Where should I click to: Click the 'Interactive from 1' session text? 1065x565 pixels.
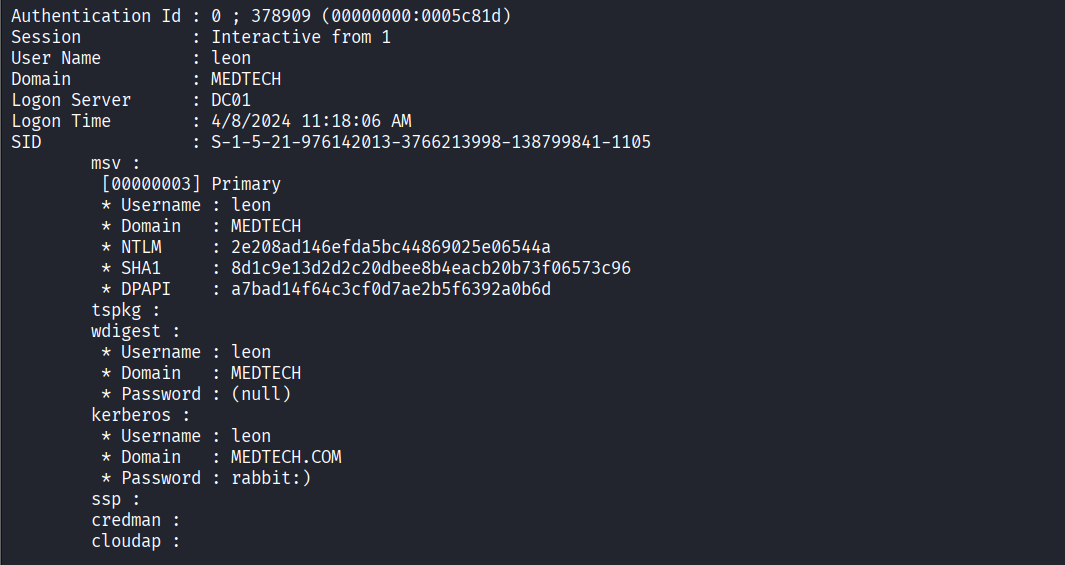[301, 37]
